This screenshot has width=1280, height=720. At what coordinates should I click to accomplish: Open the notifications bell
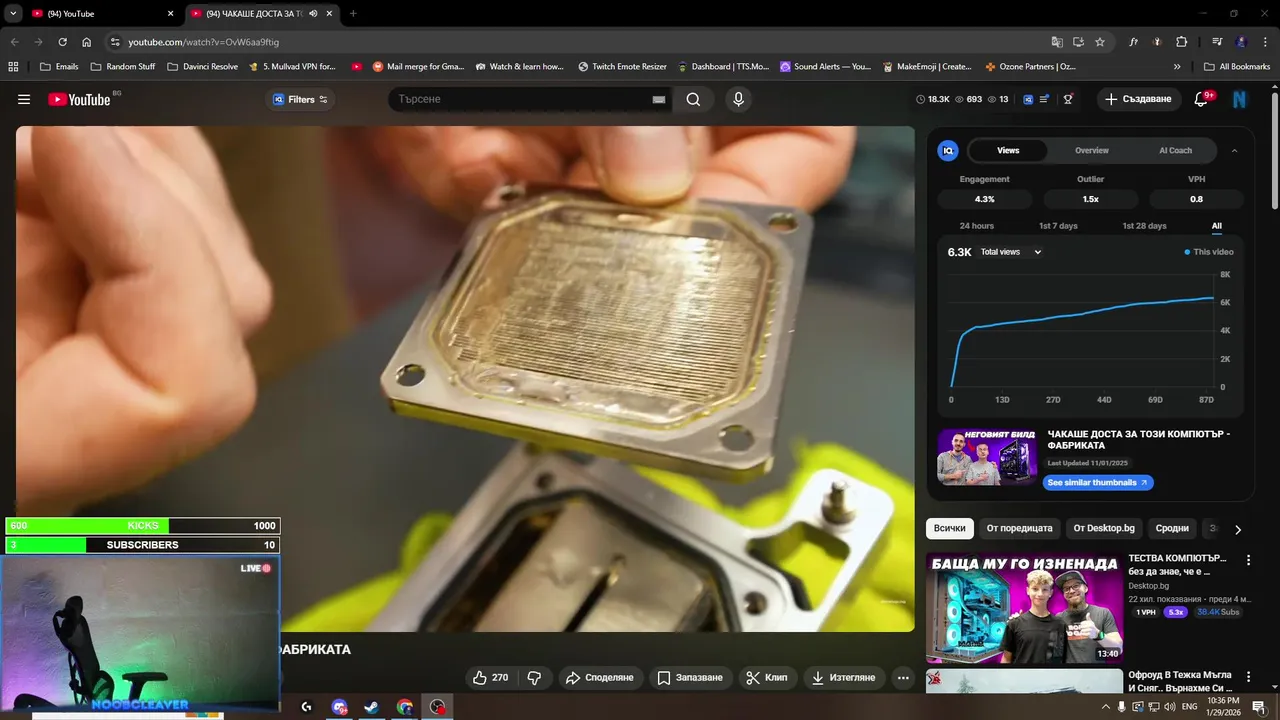[1202, 99]
